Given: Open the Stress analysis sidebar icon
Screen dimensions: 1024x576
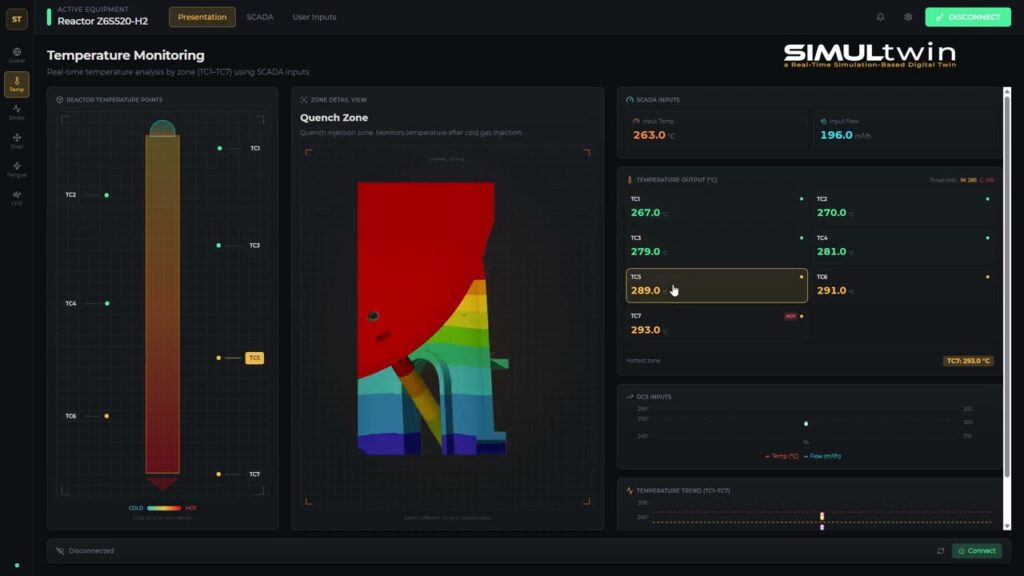Looking at the screenshot, I should [17, 112].
